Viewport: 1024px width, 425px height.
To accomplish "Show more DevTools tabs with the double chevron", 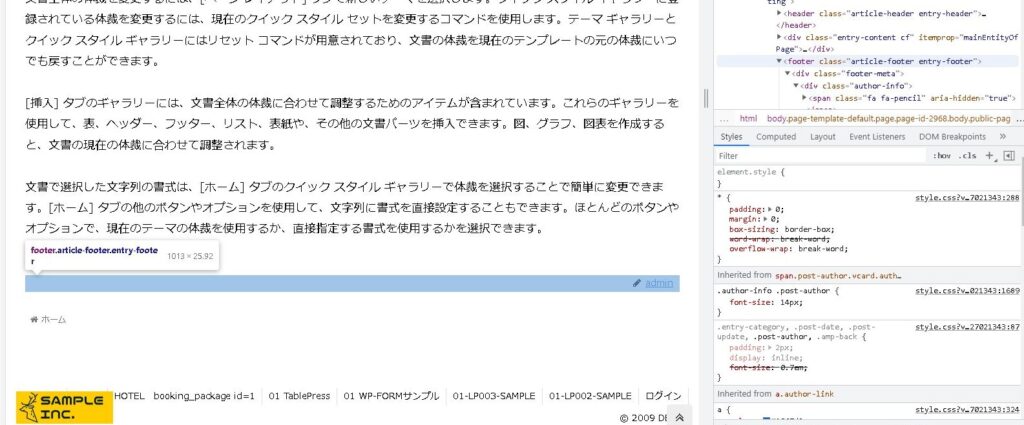I will (1004, 137).
